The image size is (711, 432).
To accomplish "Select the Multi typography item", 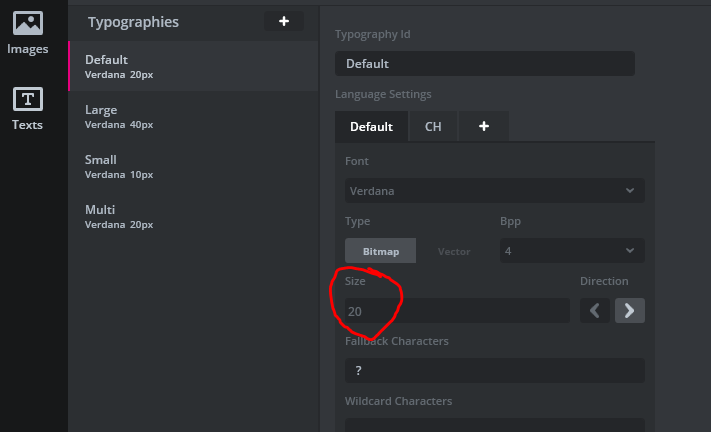I will click(190, 216).
